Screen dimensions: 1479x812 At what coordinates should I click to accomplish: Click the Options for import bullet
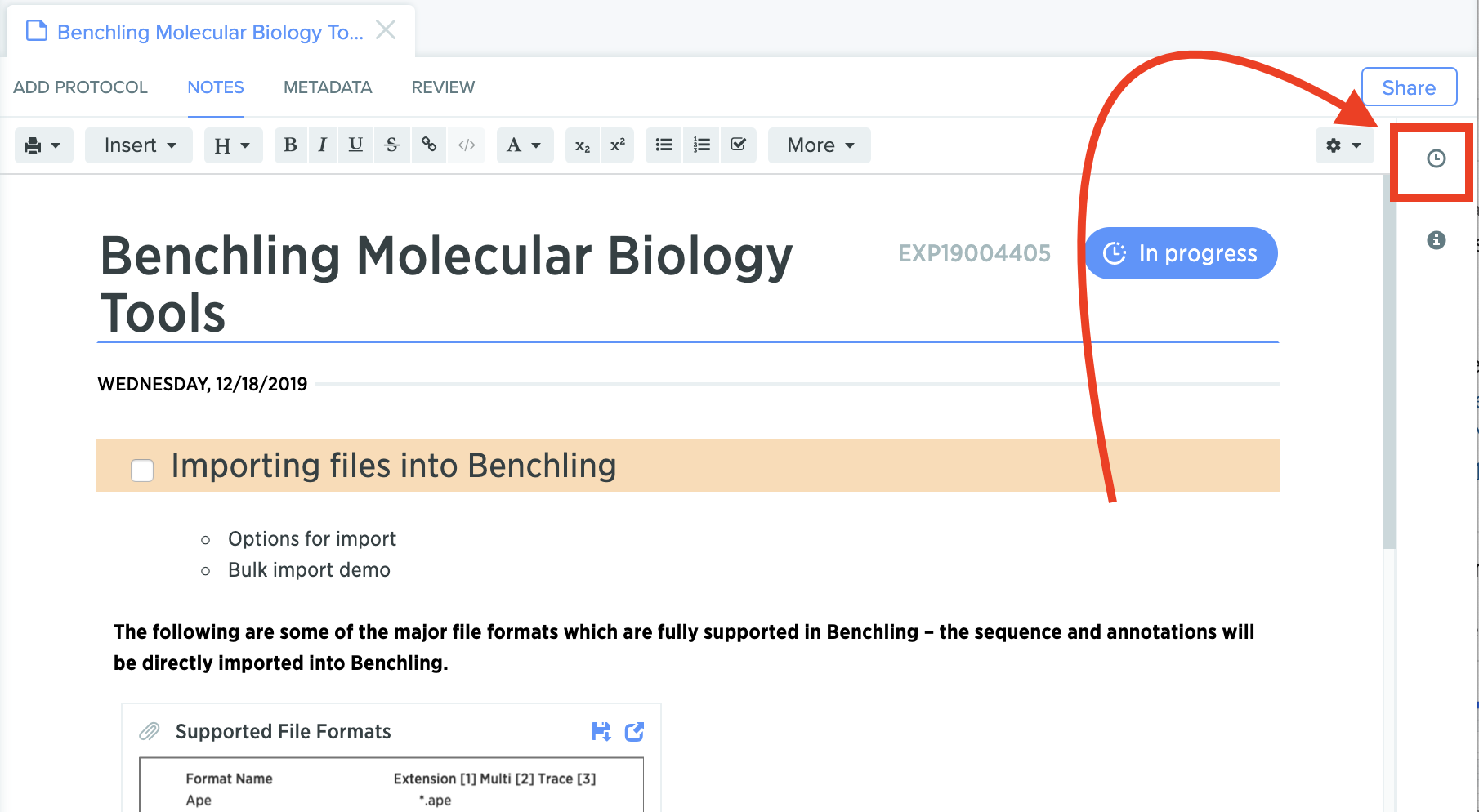click(x=312, y=539)
